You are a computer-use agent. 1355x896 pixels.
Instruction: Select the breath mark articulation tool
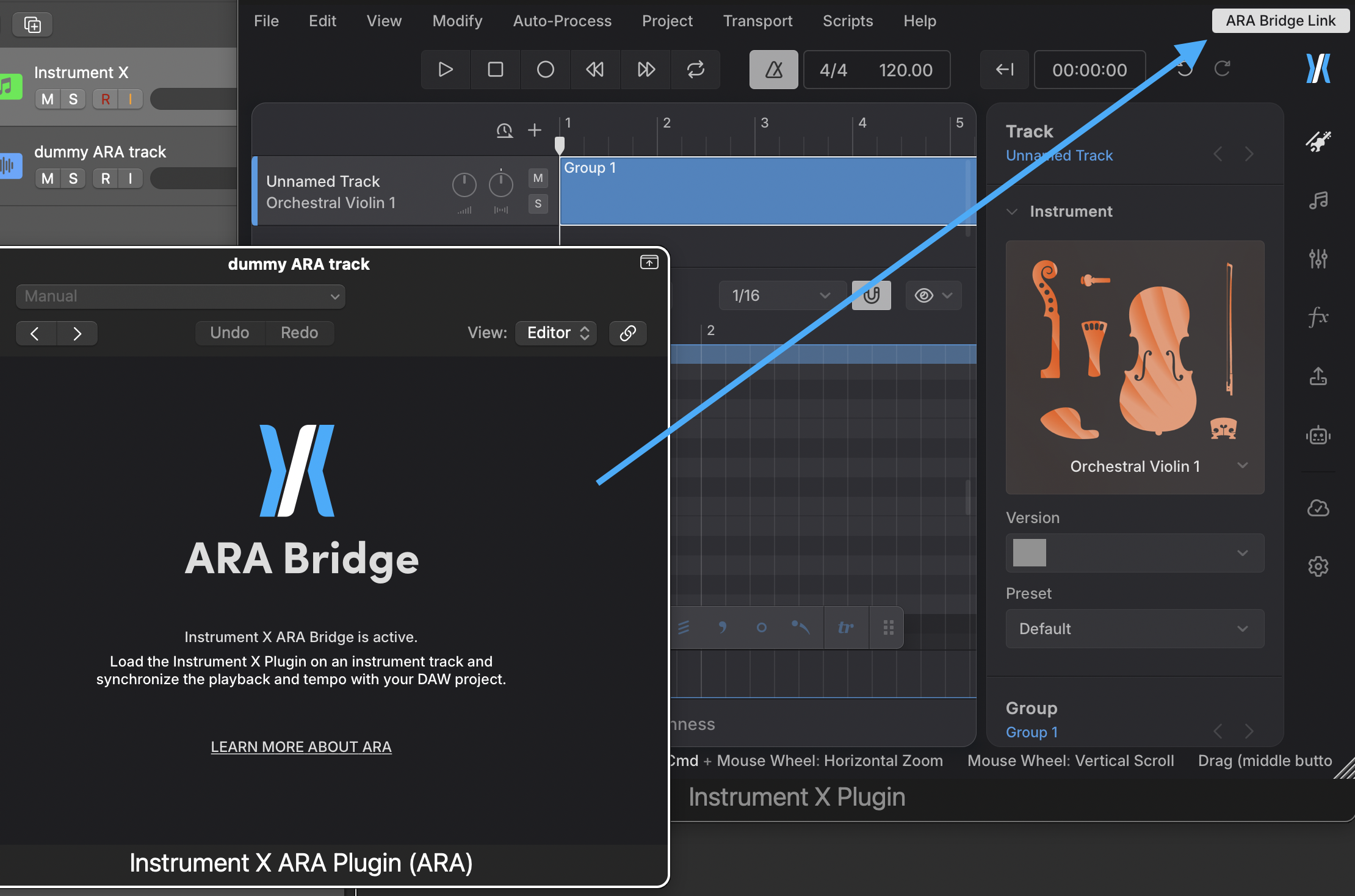coord(723,627)
